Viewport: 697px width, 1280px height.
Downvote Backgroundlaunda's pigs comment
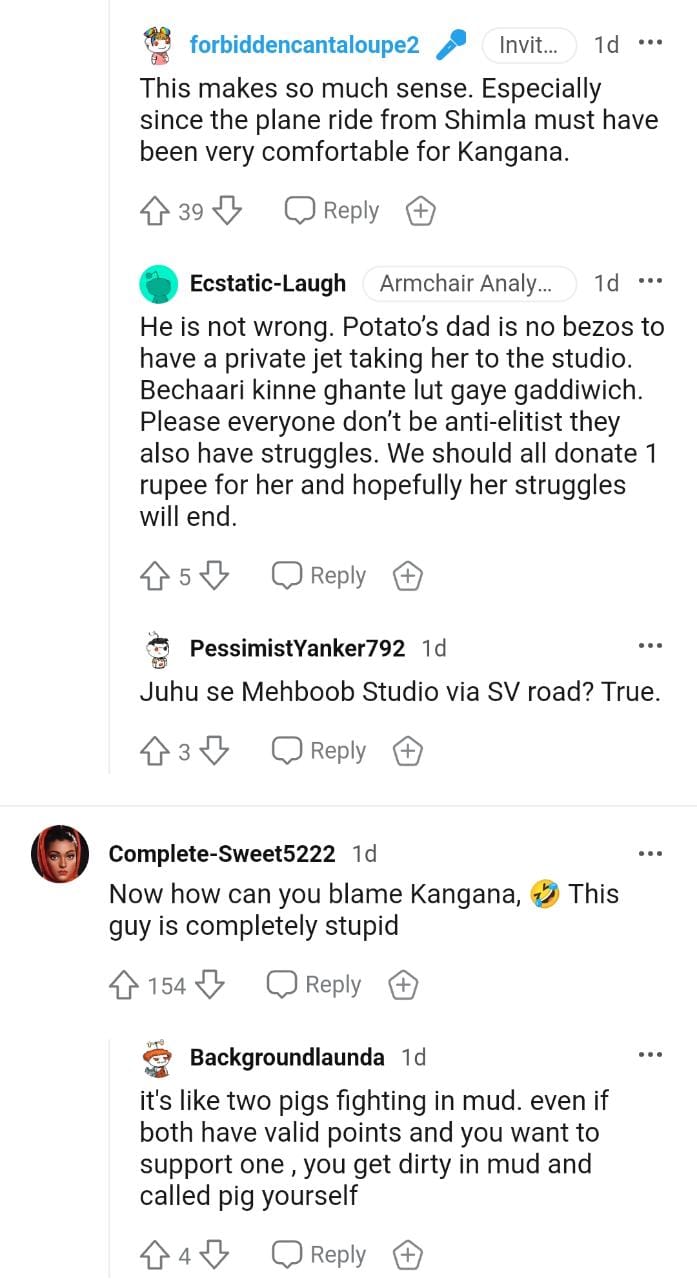(215, 1254)
